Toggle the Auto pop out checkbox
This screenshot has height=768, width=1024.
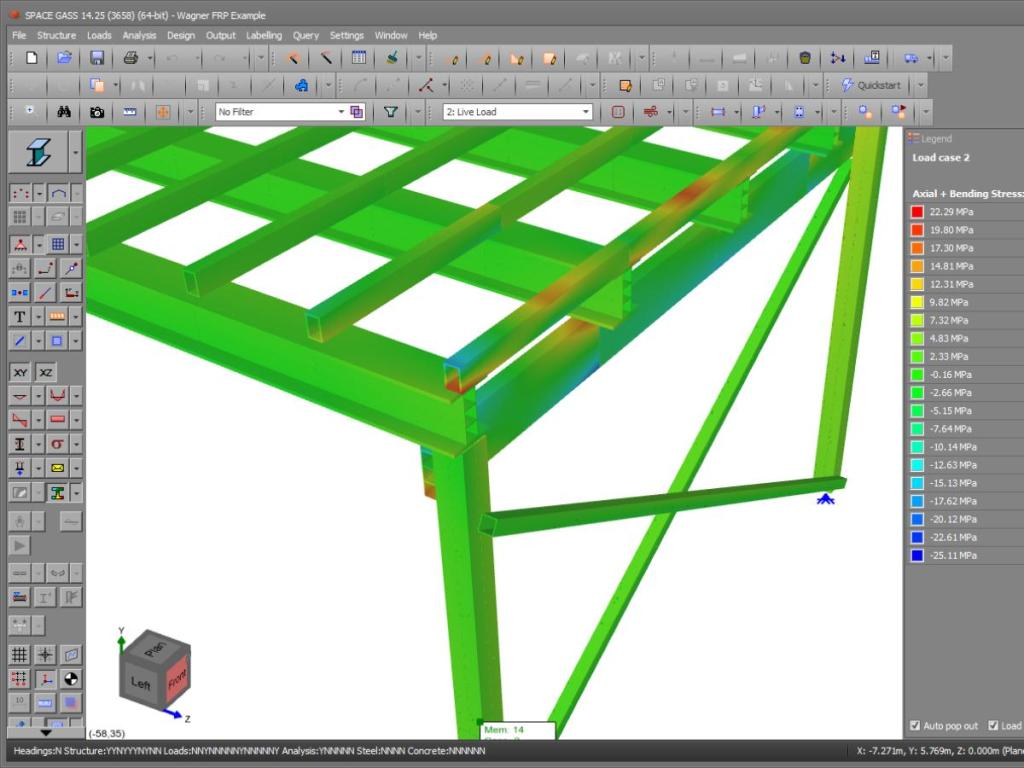915,726
